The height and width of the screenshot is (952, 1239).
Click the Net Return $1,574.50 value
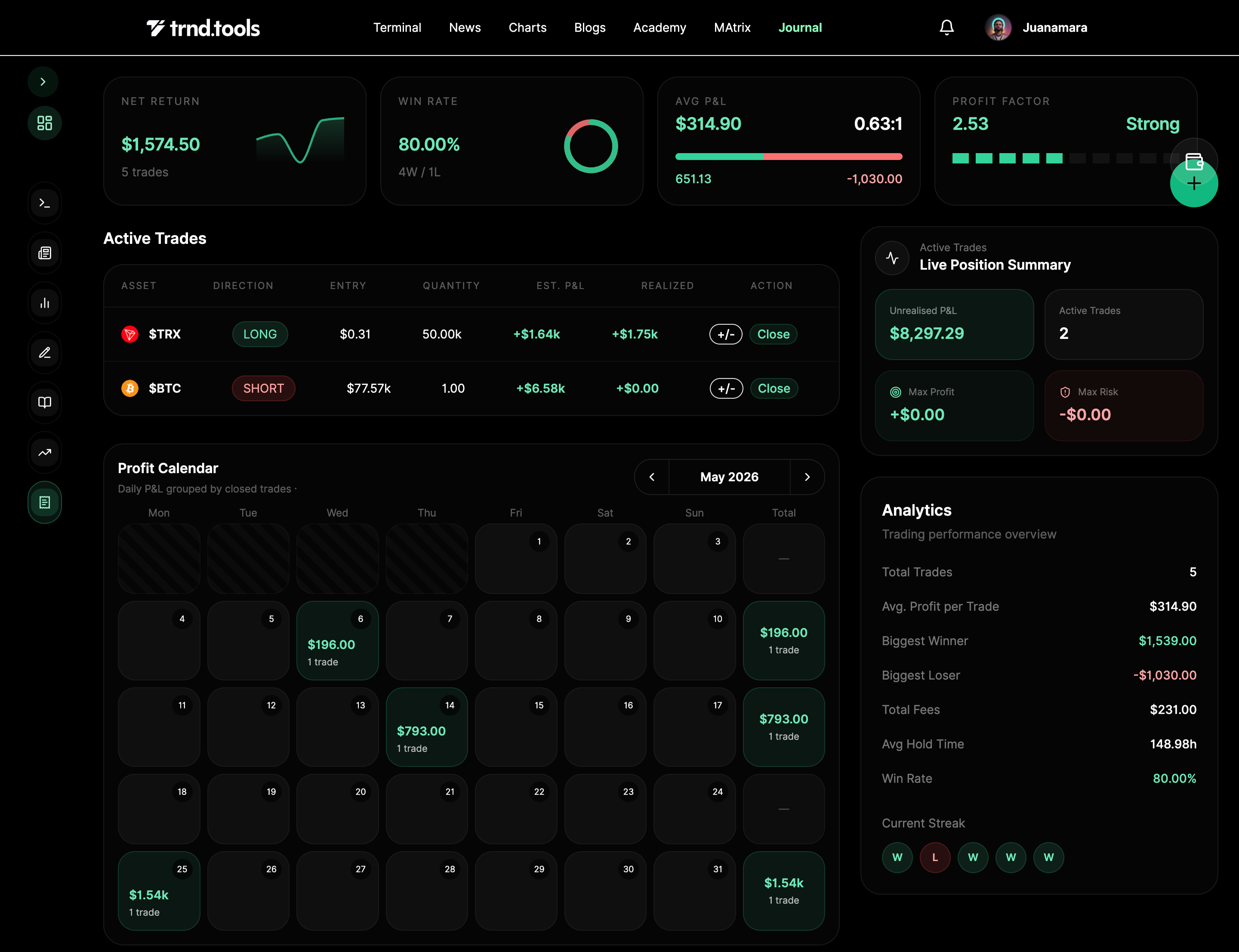160,144
